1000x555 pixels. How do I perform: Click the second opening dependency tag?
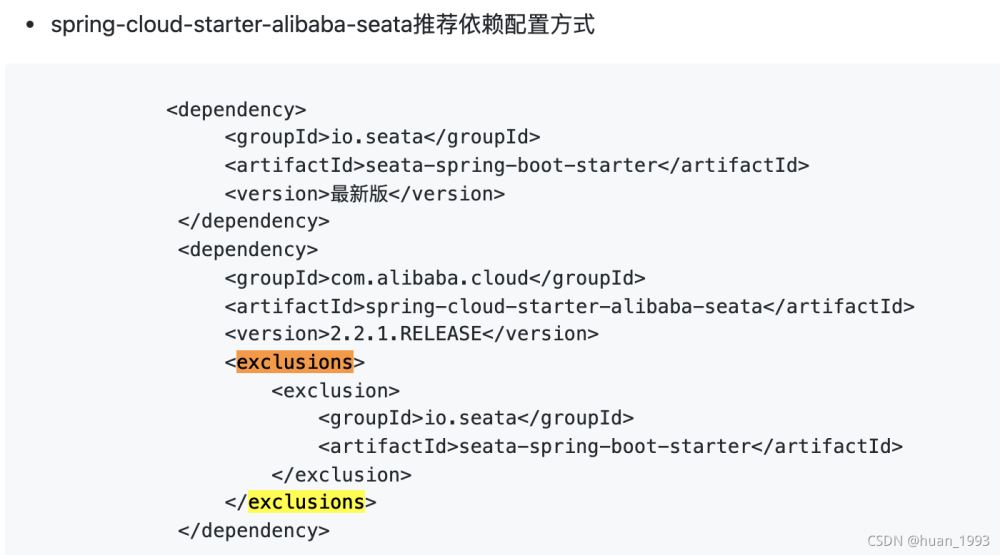(247, 249)
